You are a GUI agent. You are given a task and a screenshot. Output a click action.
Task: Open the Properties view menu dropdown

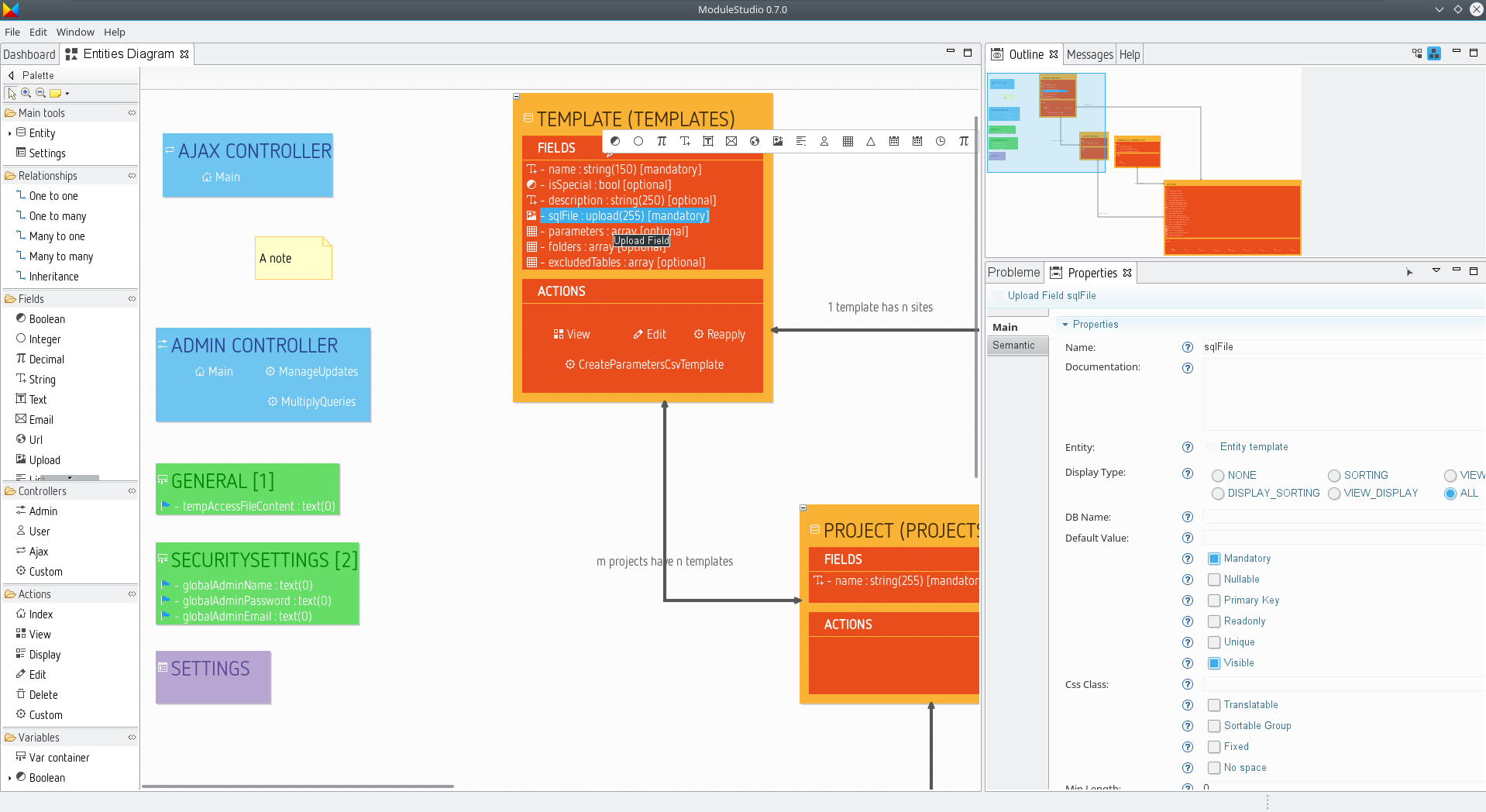(x=1436, y=270)
